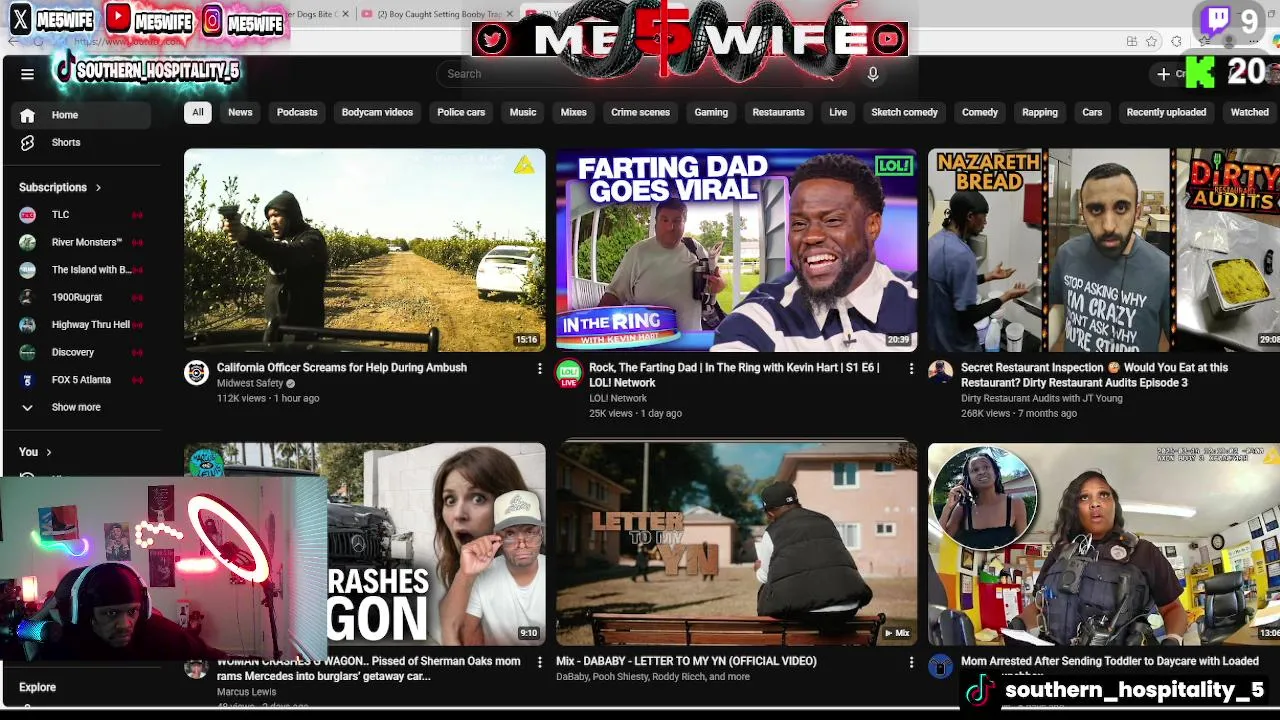The height and width of the screenshot is (720, 1280).
Task: Click Mix - DABABY video title
Action: pos(686,661)
